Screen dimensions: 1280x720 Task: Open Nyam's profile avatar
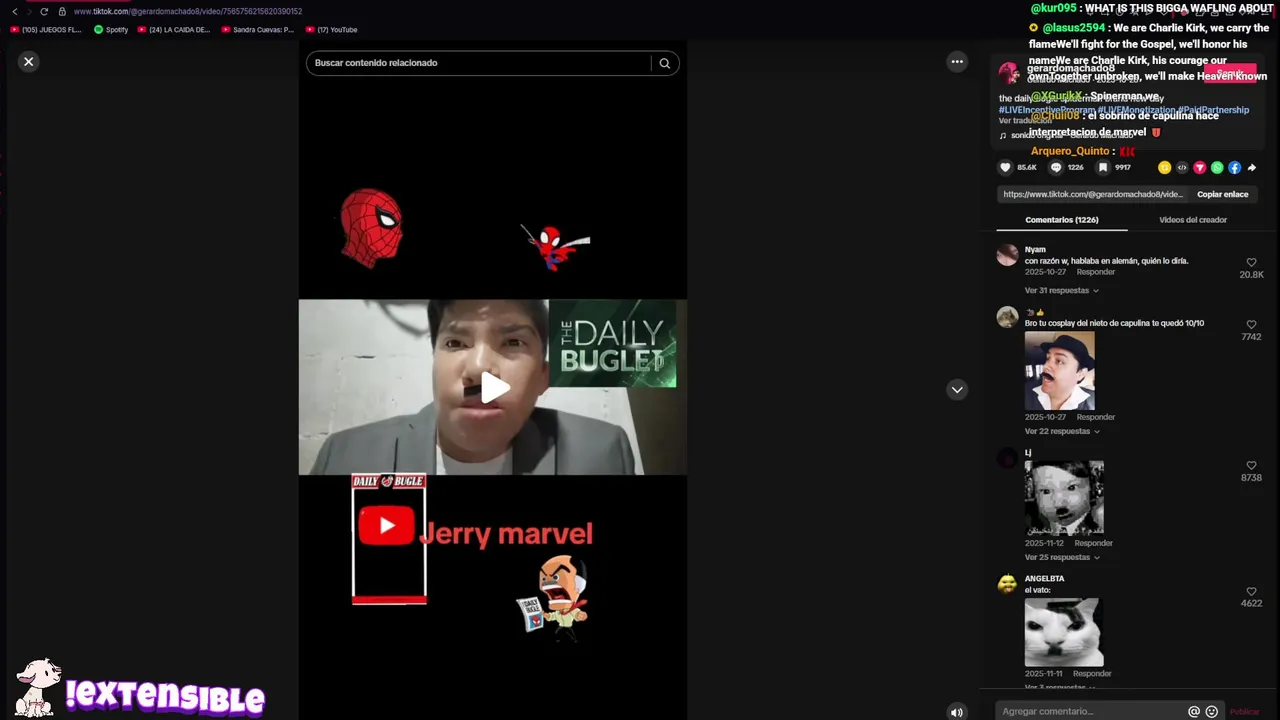1007,255
